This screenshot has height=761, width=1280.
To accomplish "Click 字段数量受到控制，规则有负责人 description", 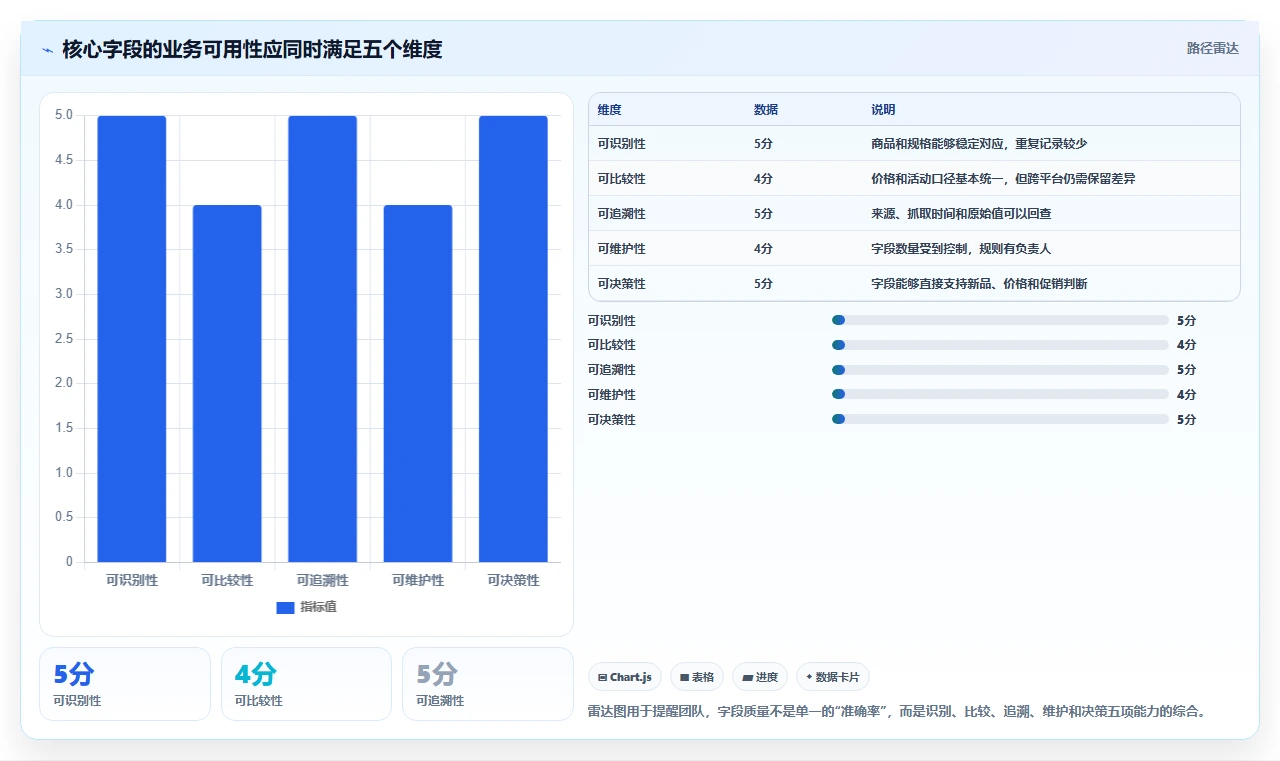I will 962,249.
